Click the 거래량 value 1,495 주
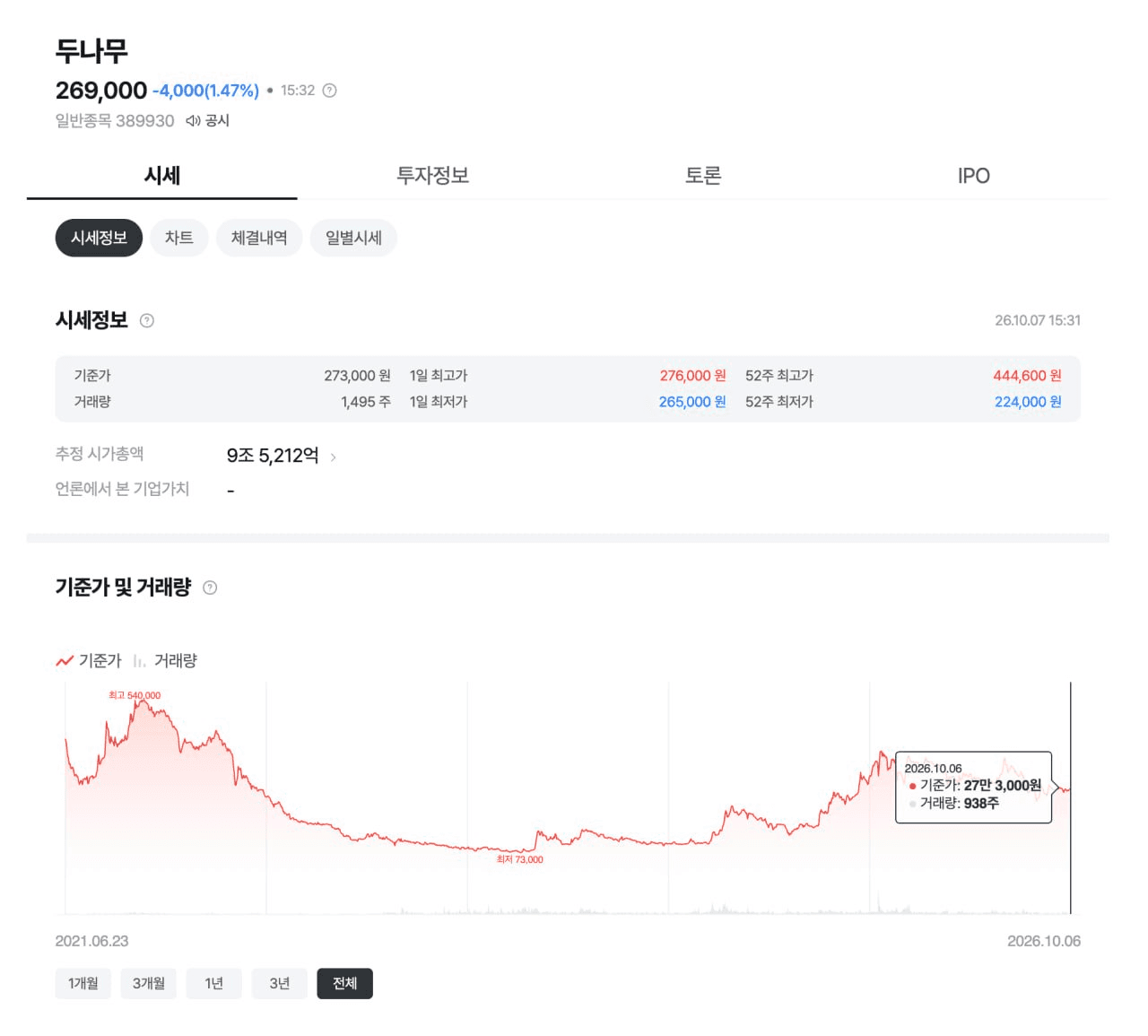Viewport: 1148px width, 1036px height. click(x=365, y=402)
